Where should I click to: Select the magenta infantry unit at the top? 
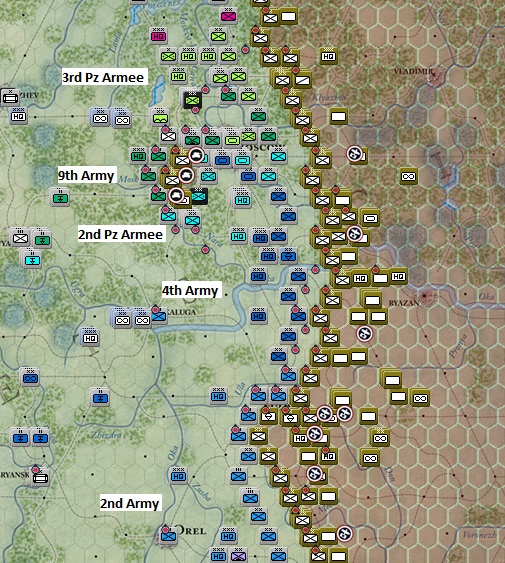228,16
